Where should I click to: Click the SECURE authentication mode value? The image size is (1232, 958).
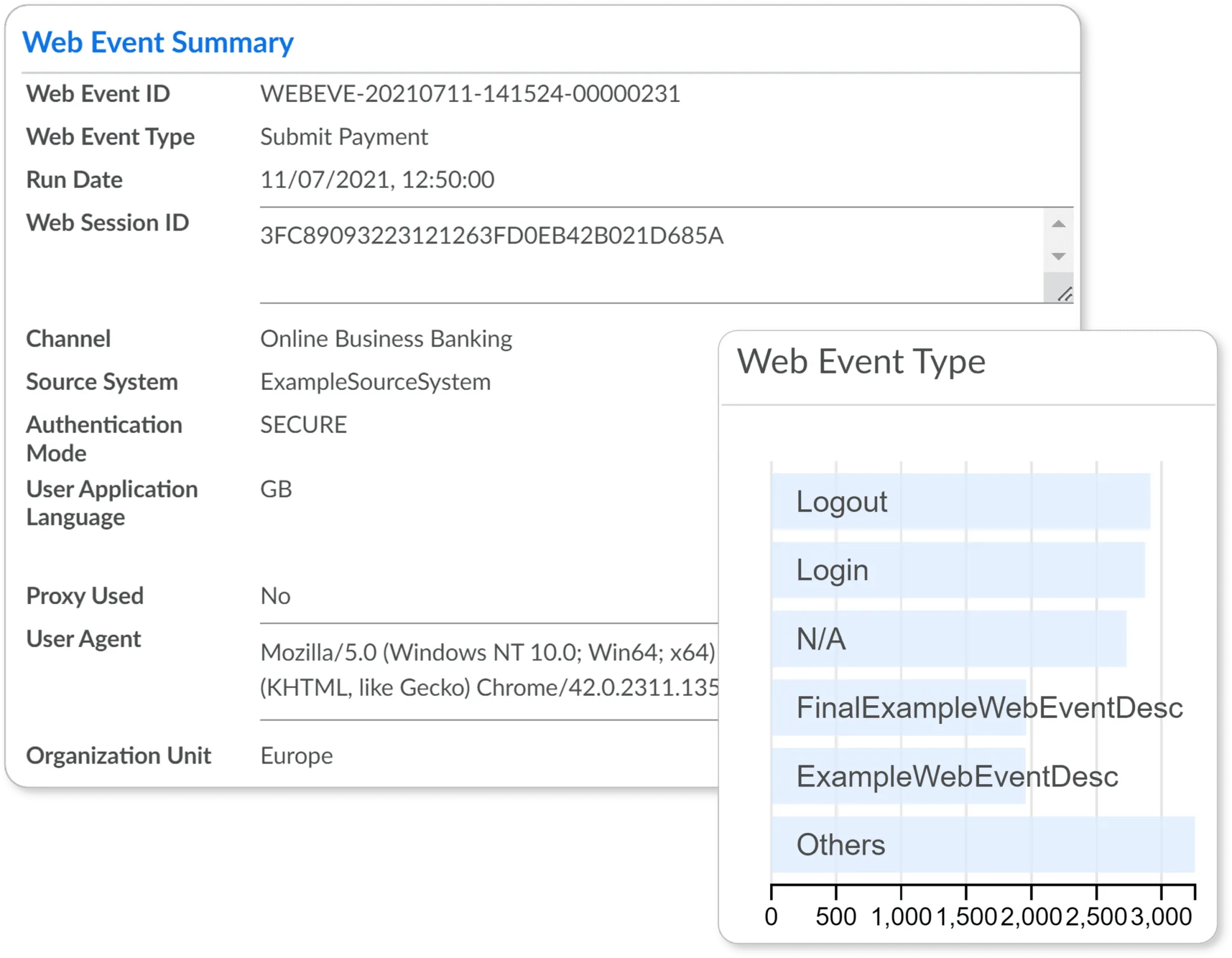coord(303,425)
